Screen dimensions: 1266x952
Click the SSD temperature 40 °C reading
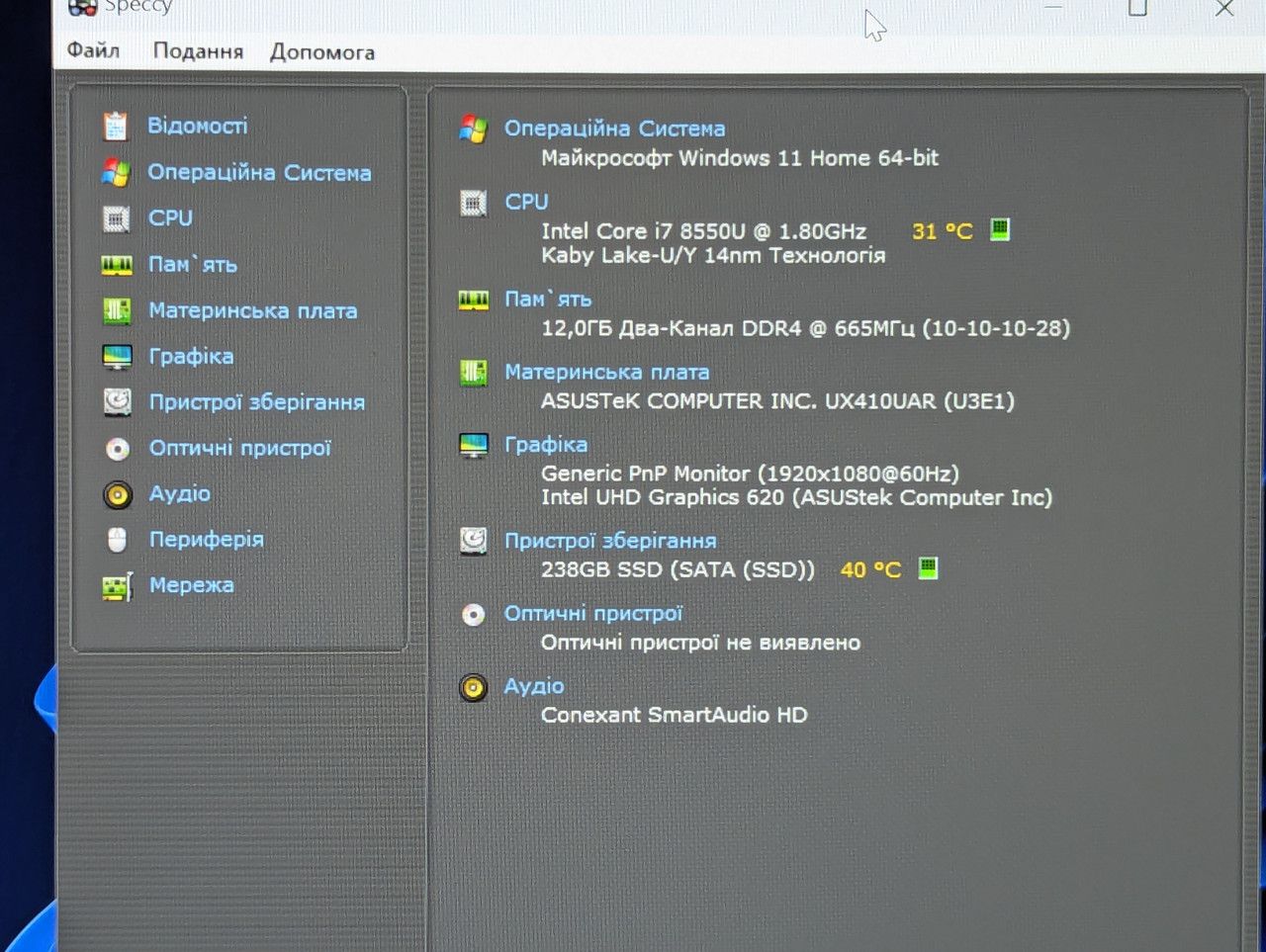coord(870,570)
